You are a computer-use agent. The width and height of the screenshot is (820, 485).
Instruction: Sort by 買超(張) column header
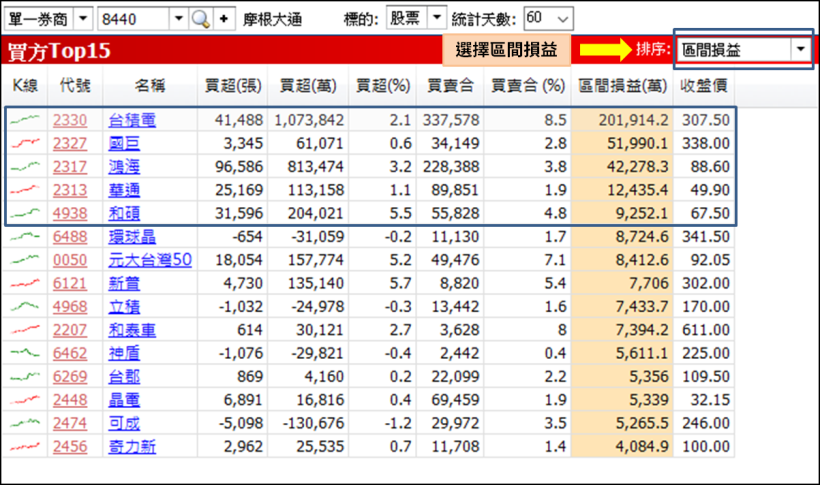coord(233,86)
